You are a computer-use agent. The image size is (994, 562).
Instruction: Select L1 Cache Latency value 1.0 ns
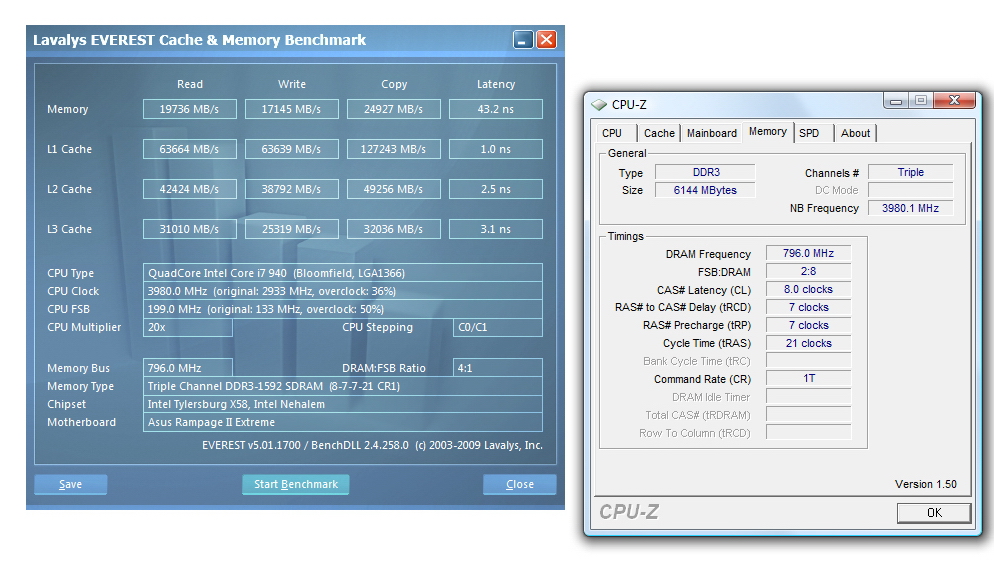(496, 149)
